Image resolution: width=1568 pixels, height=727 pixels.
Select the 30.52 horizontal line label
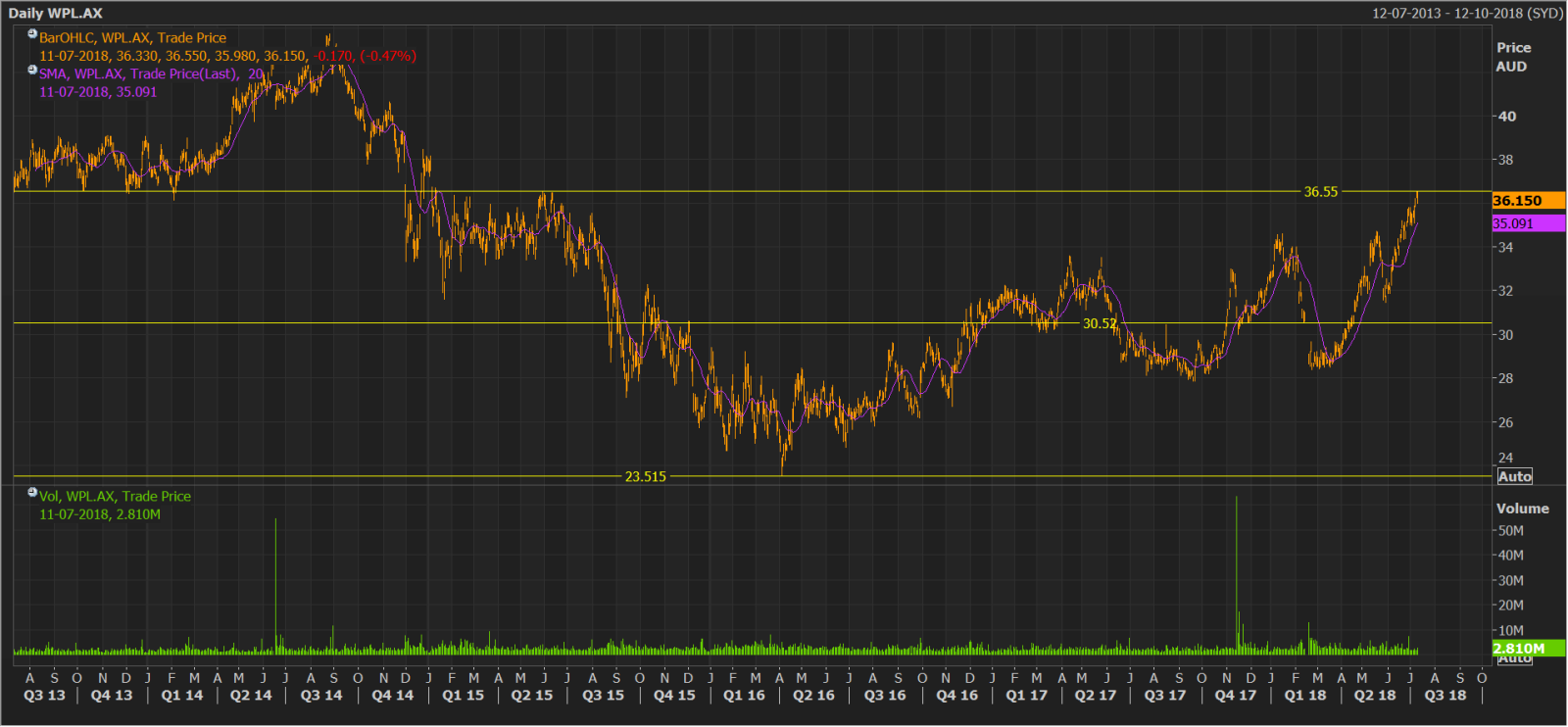coord(1100,323)
